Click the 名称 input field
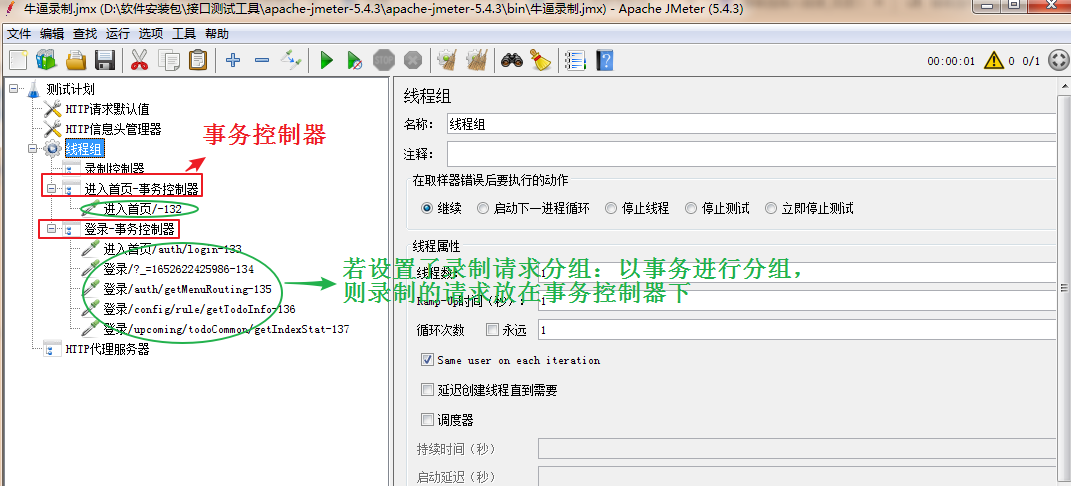Image resolution: width=1071 pixels, height=486 pixels. tap(751, 124)
